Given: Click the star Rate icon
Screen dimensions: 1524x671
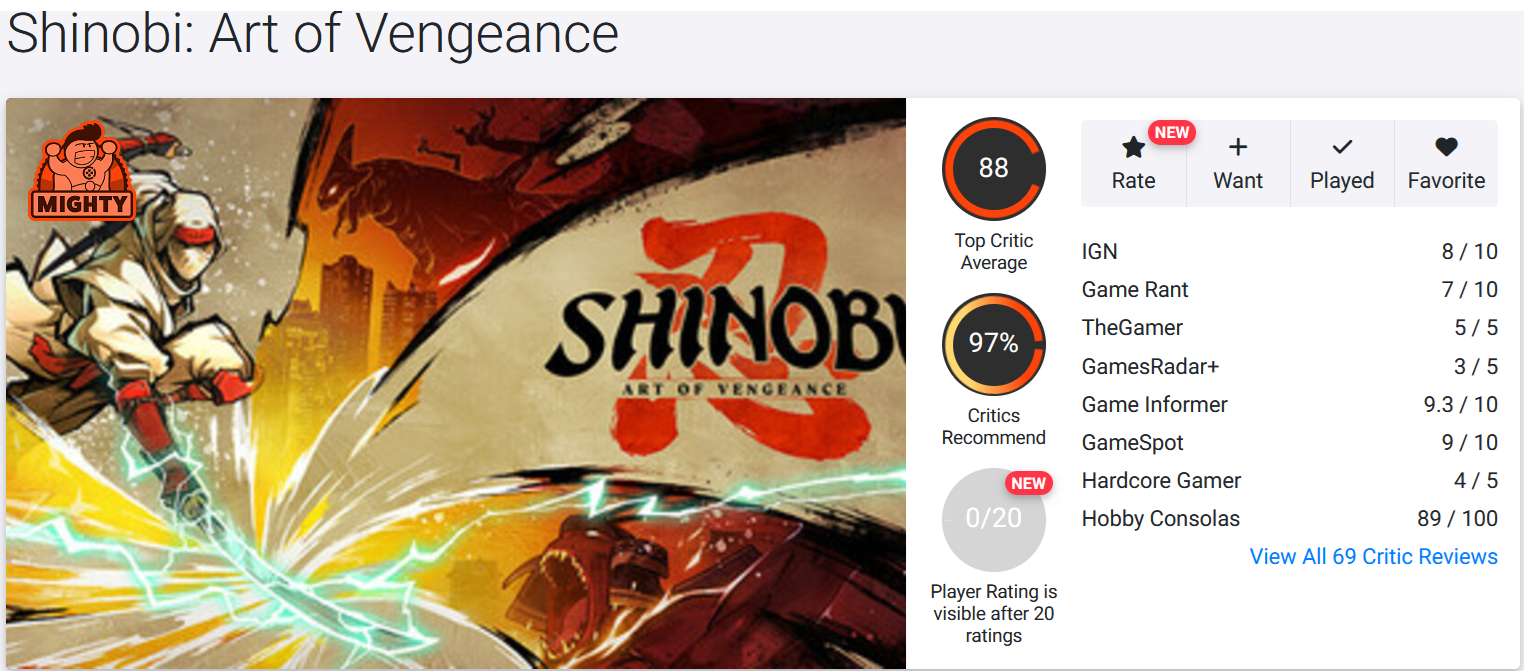Looking at the screenshot, I should [x=1133, y=148].
